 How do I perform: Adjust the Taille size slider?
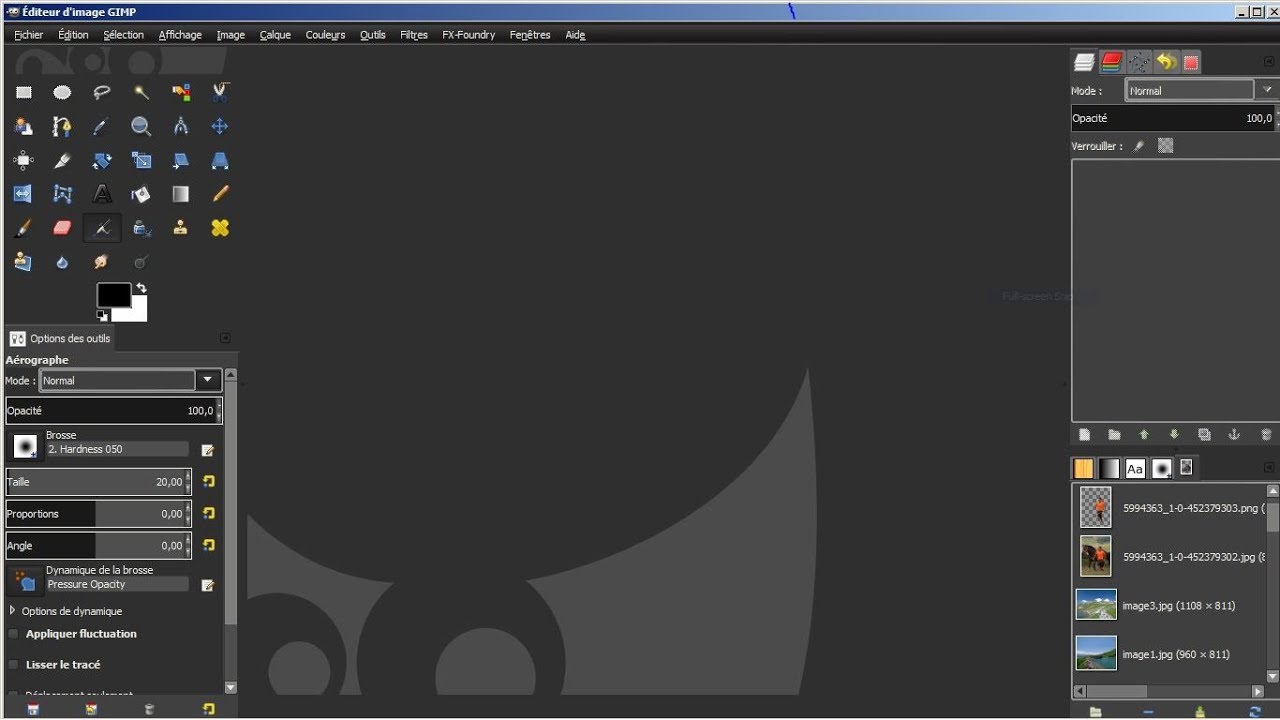click(x=99, y=482)
